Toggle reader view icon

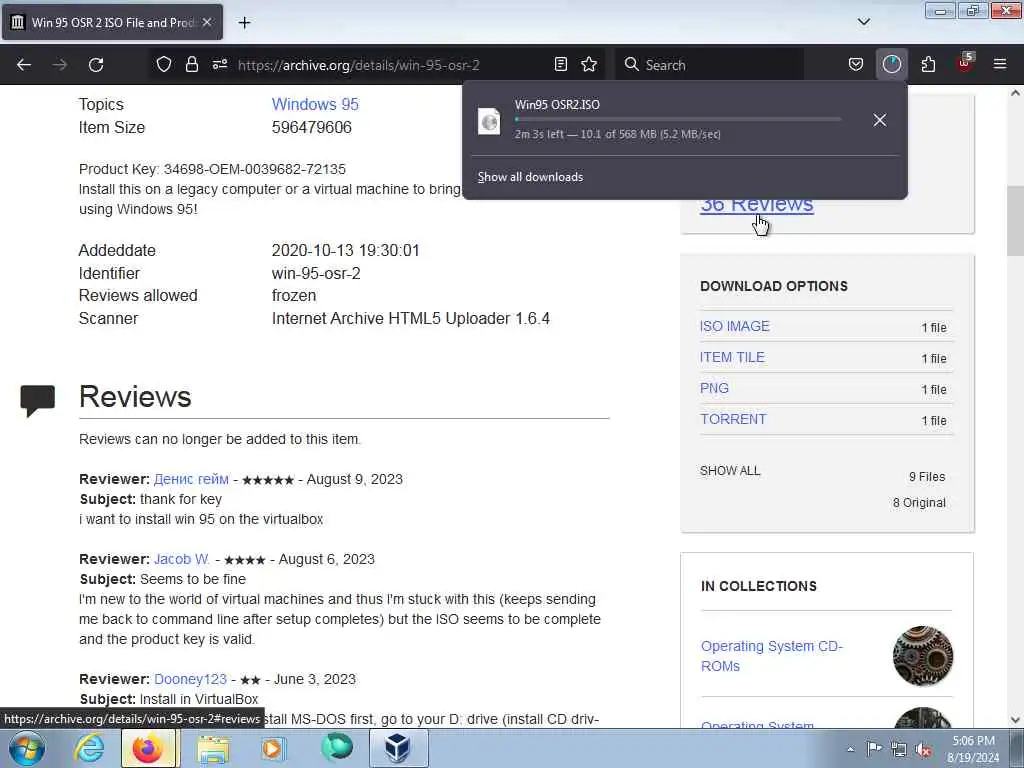pos(561,65)
